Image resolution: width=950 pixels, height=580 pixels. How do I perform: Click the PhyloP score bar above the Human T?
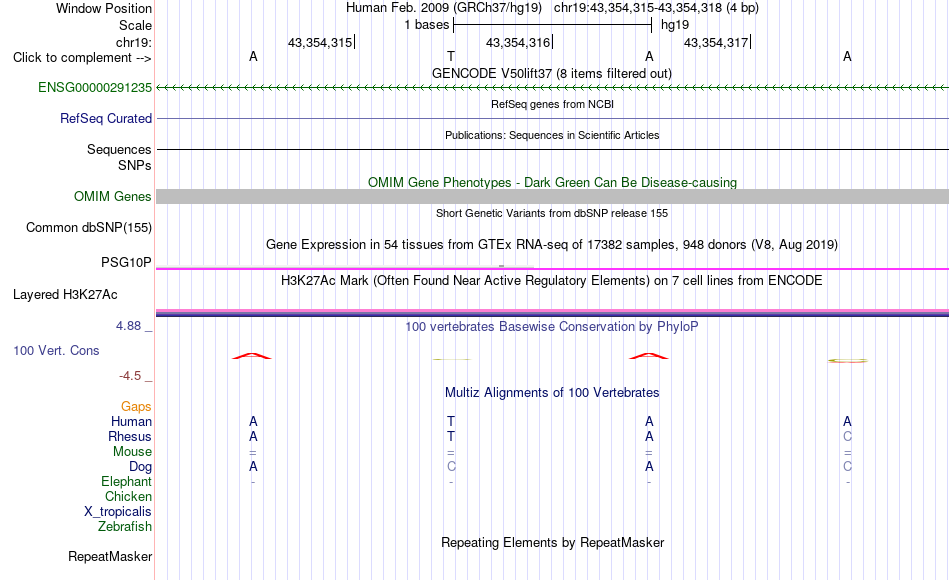click(451, 359)
